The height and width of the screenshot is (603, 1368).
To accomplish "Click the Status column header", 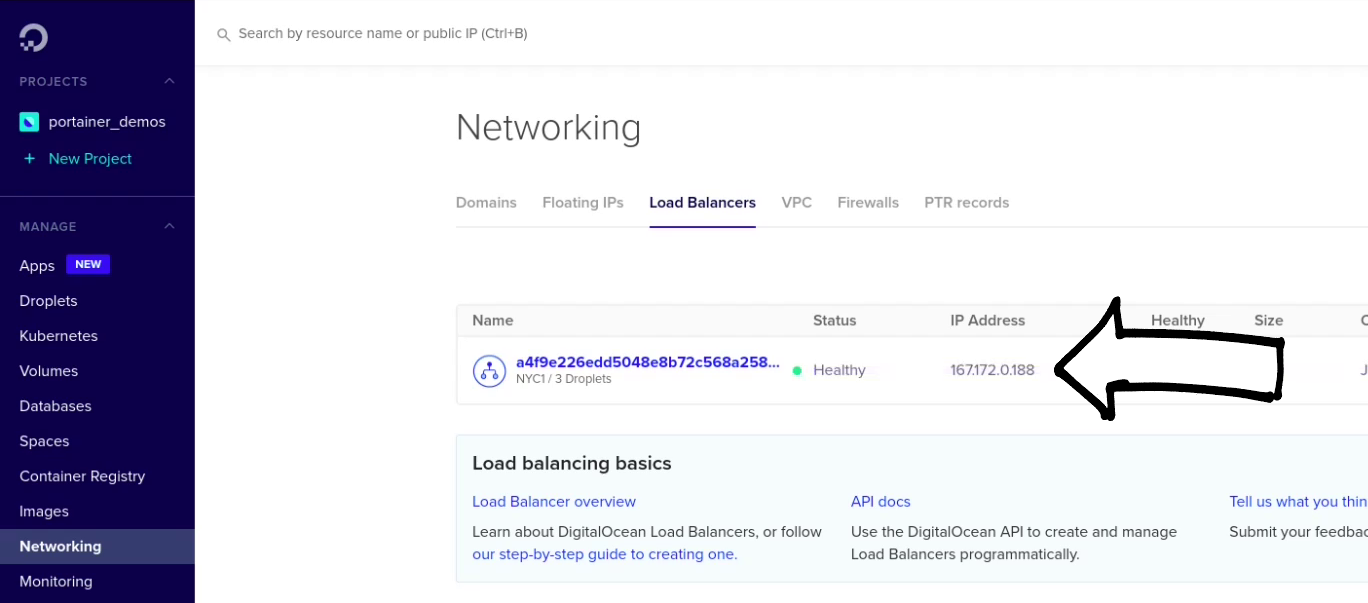I will [x=835, y=321].
